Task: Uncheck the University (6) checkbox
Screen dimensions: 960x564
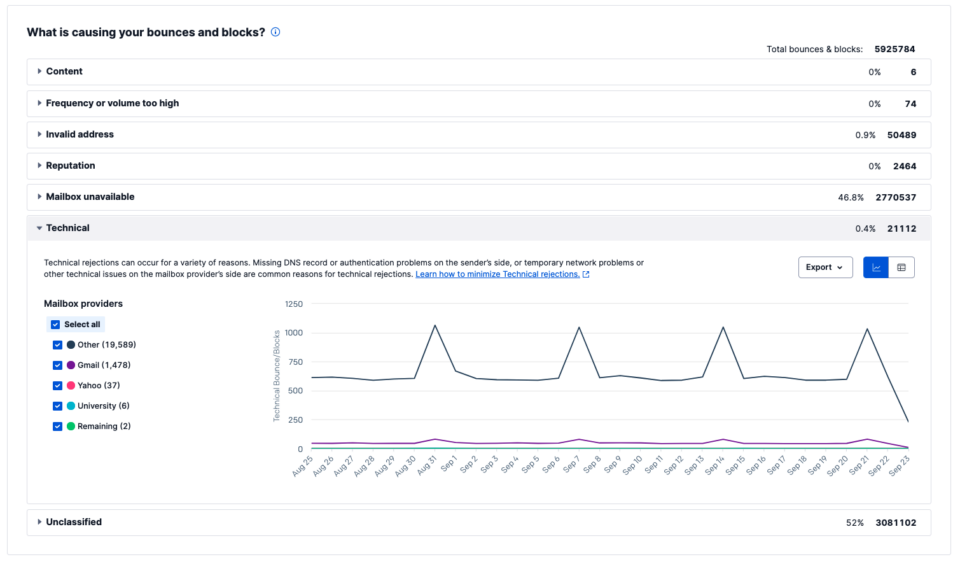Action: [58, 406]
